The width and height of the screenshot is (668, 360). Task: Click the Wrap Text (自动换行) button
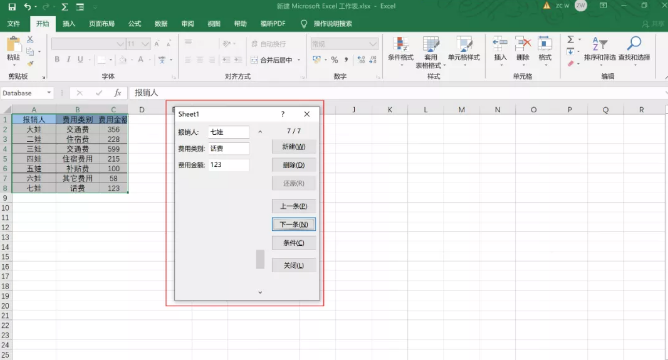pyautogui.click(x=268, y=44)
